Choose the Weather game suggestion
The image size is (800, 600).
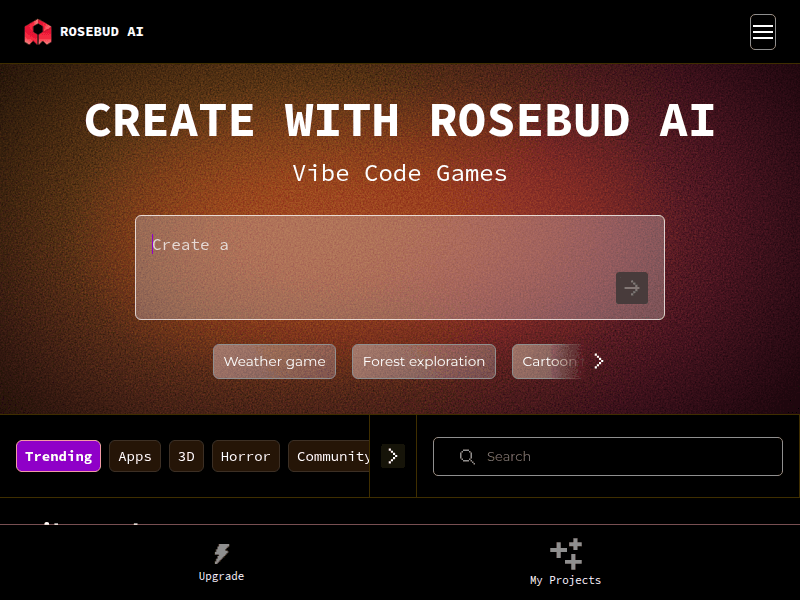tap(274, 361)
